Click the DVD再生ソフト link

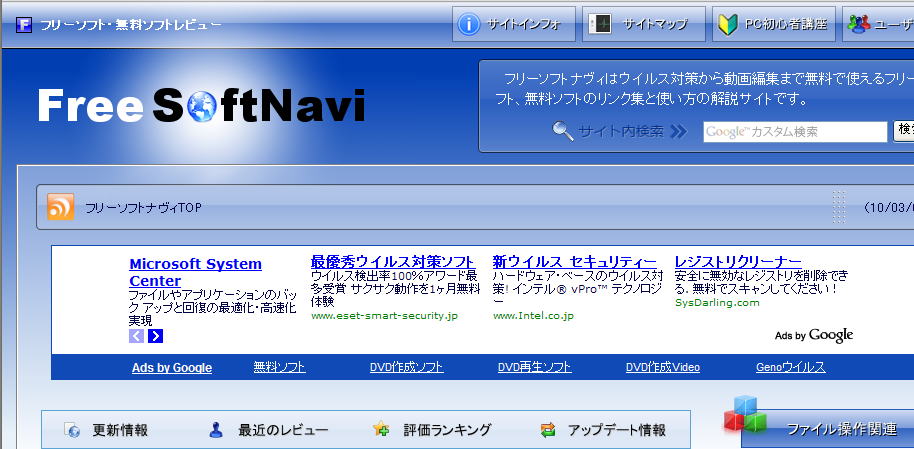[x=534, y=367]
